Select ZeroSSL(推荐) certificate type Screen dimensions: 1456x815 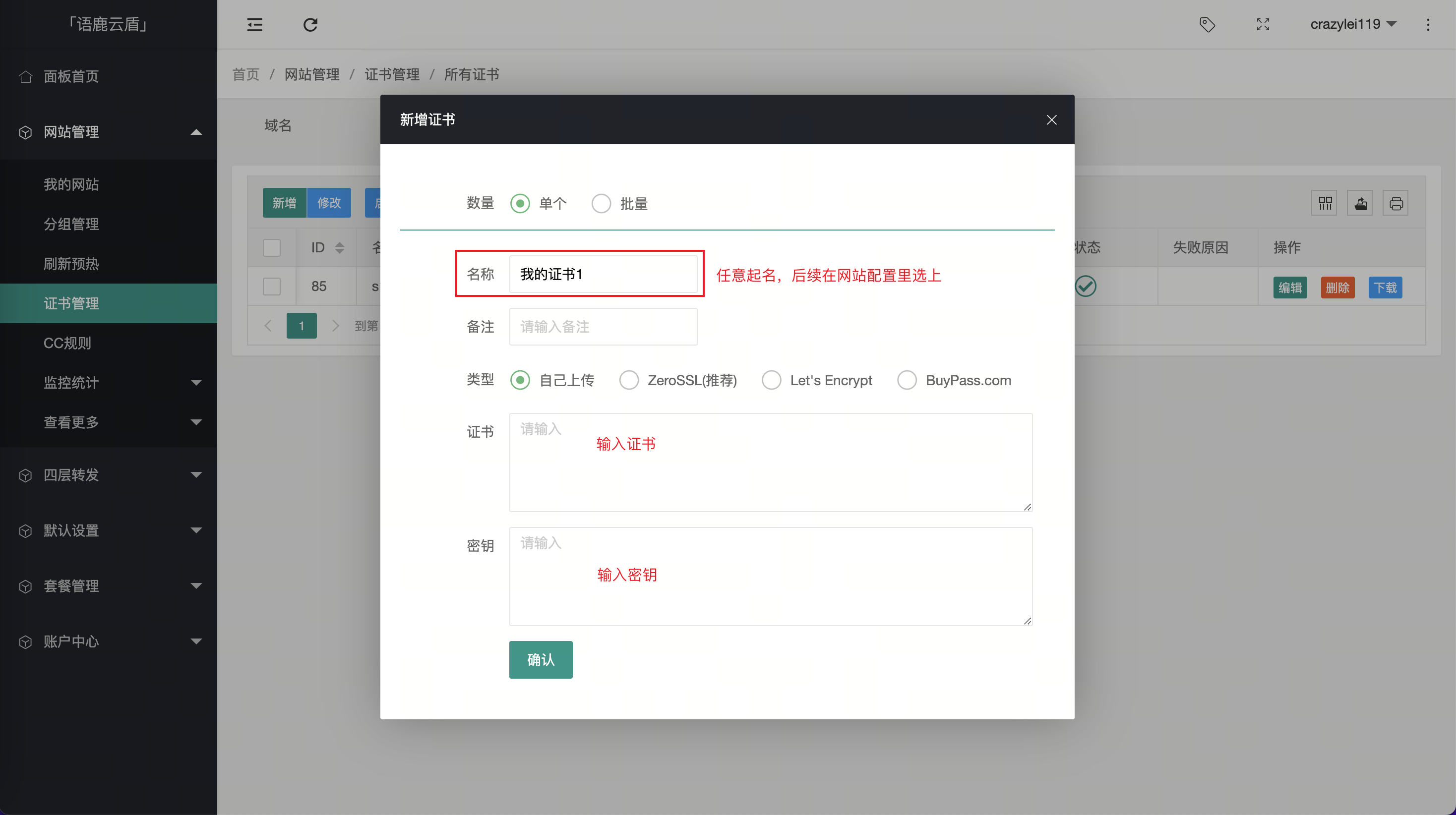point(628,380)
